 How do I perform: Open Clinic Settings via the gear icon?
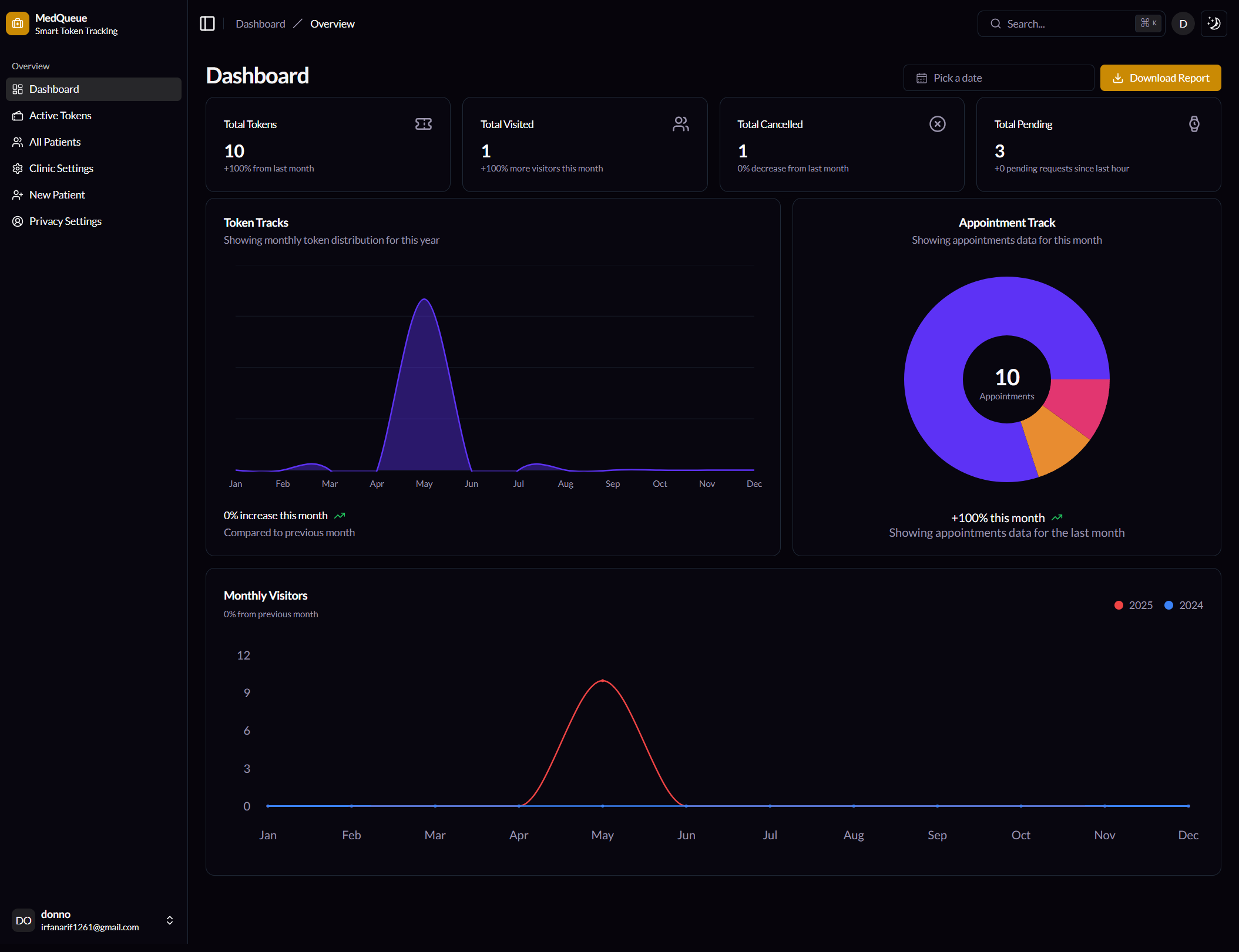(18, 168)
